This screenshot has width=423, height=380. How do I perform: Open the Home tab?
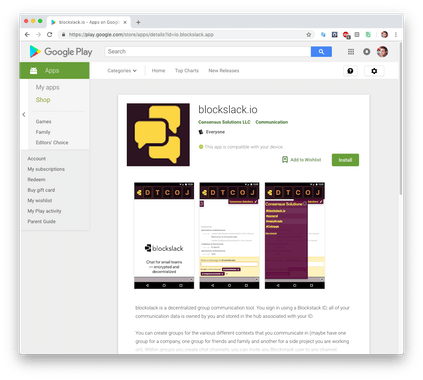[x=158, y=71]
